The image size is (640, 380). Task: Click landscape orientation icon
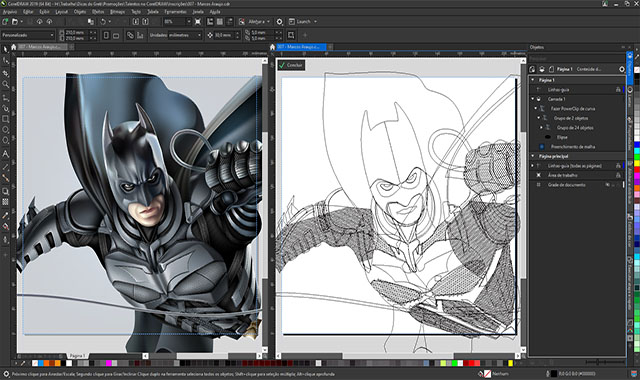[x=116, y=35]
